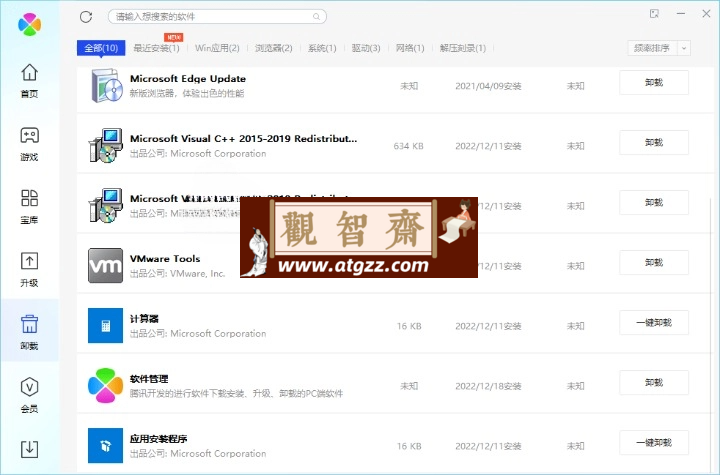Switch to the 网络(1) tab

tap(410, 48)
